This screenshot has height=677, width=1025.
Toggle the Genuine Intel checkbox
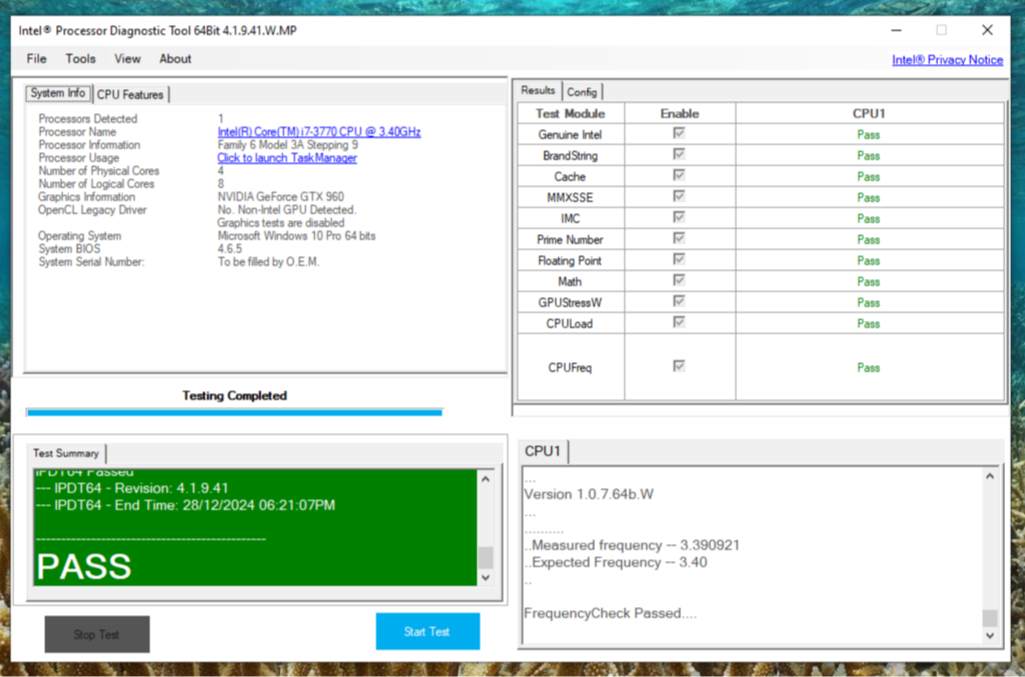coord(679,133)
